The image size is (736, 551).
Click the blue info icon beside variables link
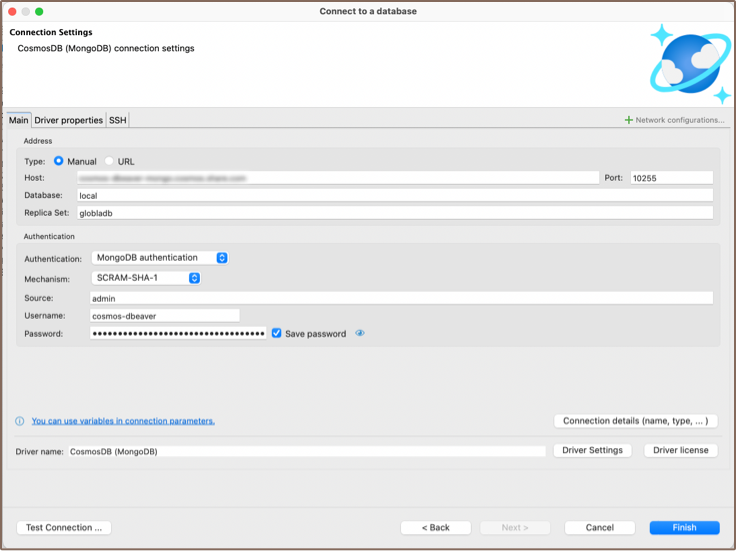click(20, 421)
